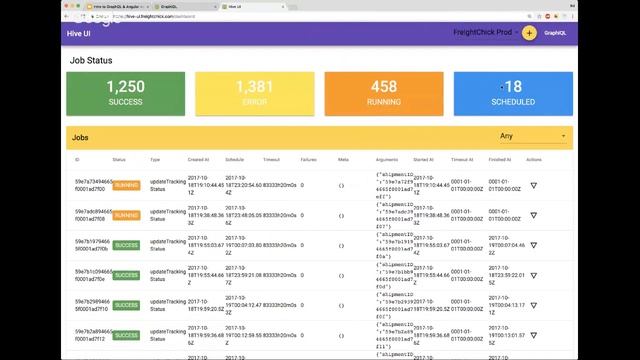Screen dimensions: 640x360
Task: Open the browser three-dot menu
Action: 573,16
